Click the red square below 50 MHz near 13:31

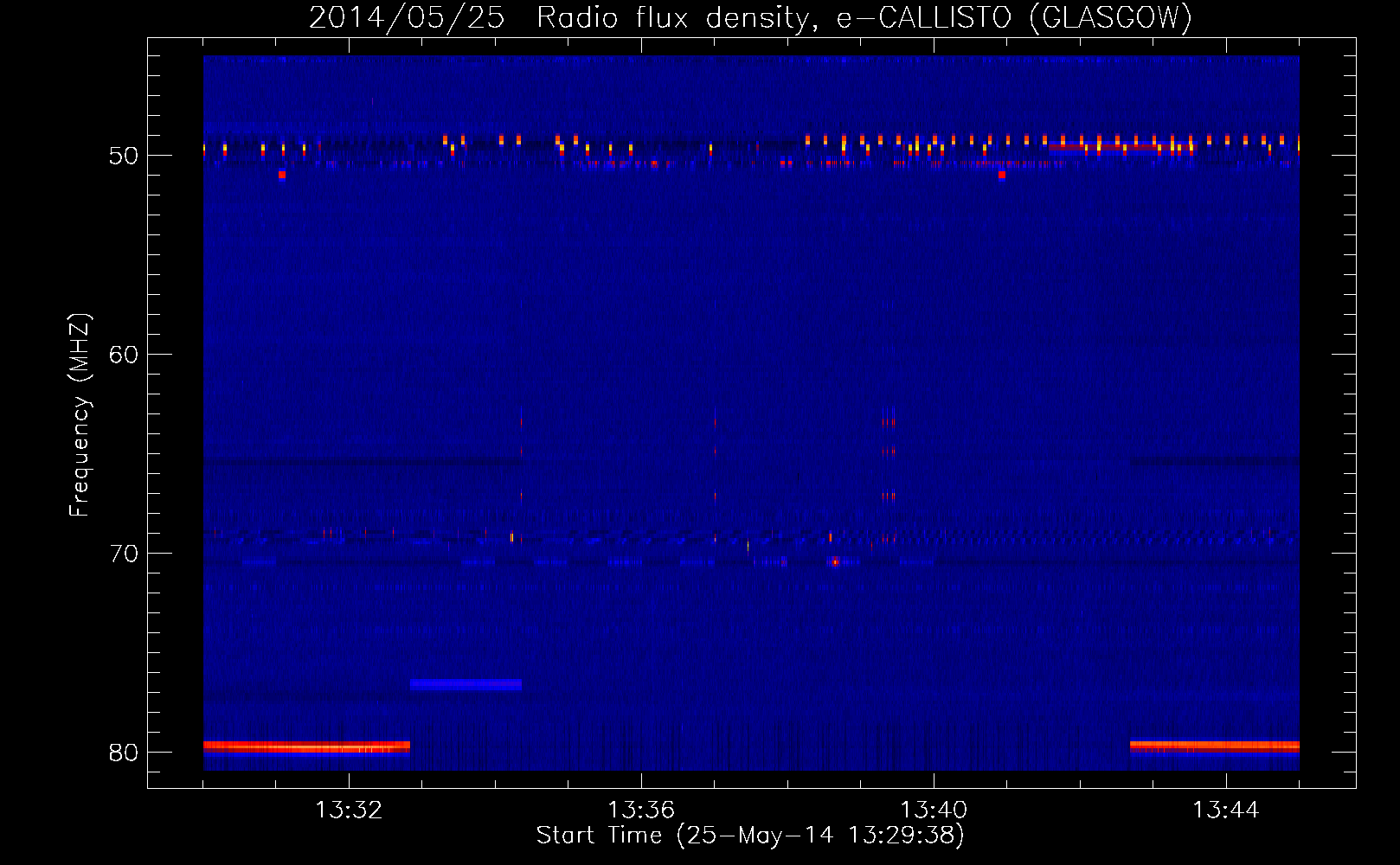click(282, 175)
